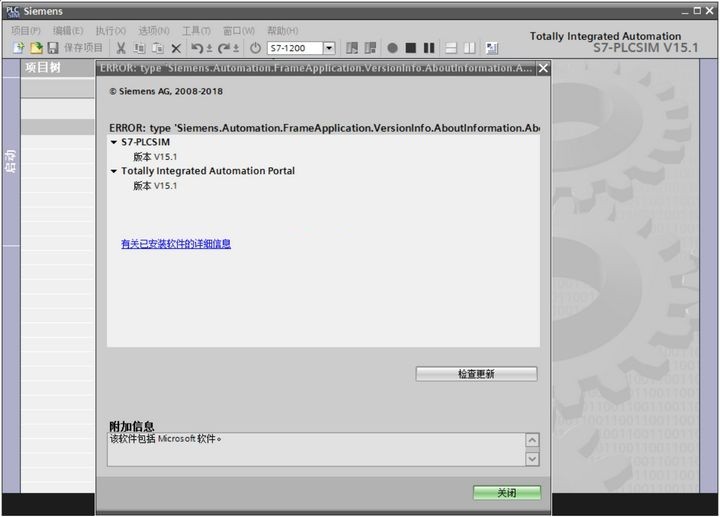Minimize the Siemens main window
Screen dimensions: 720x517
(686, 11)
